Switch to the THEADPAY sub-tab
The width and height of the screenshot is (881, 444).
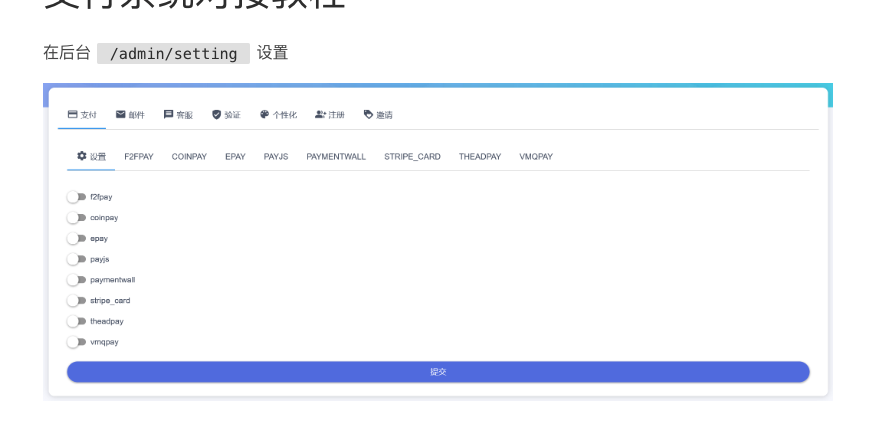[x=480, y=157]
